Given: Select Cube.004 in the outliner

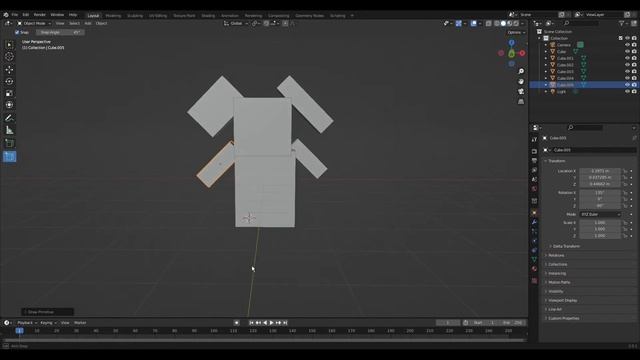Looking at the screenshot, I should click(x=565, y=78).
